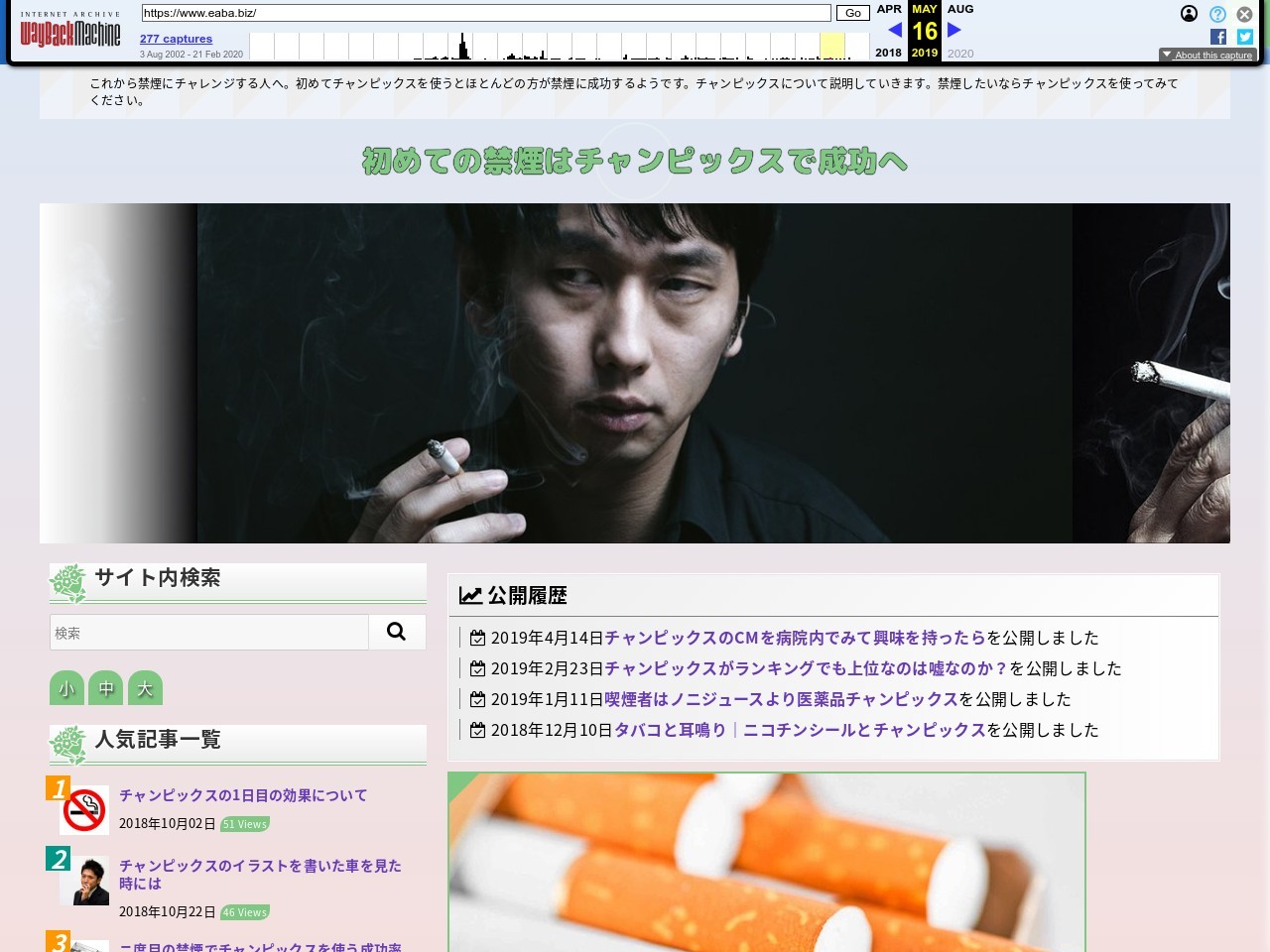
Task: Switch to the APR month label
Action: 888,9
